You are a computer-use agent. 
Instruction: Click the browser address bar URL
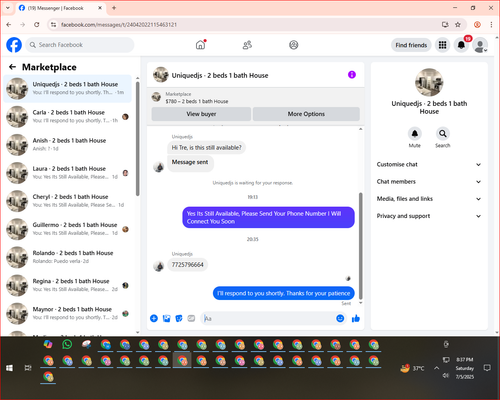click(119, 25)
